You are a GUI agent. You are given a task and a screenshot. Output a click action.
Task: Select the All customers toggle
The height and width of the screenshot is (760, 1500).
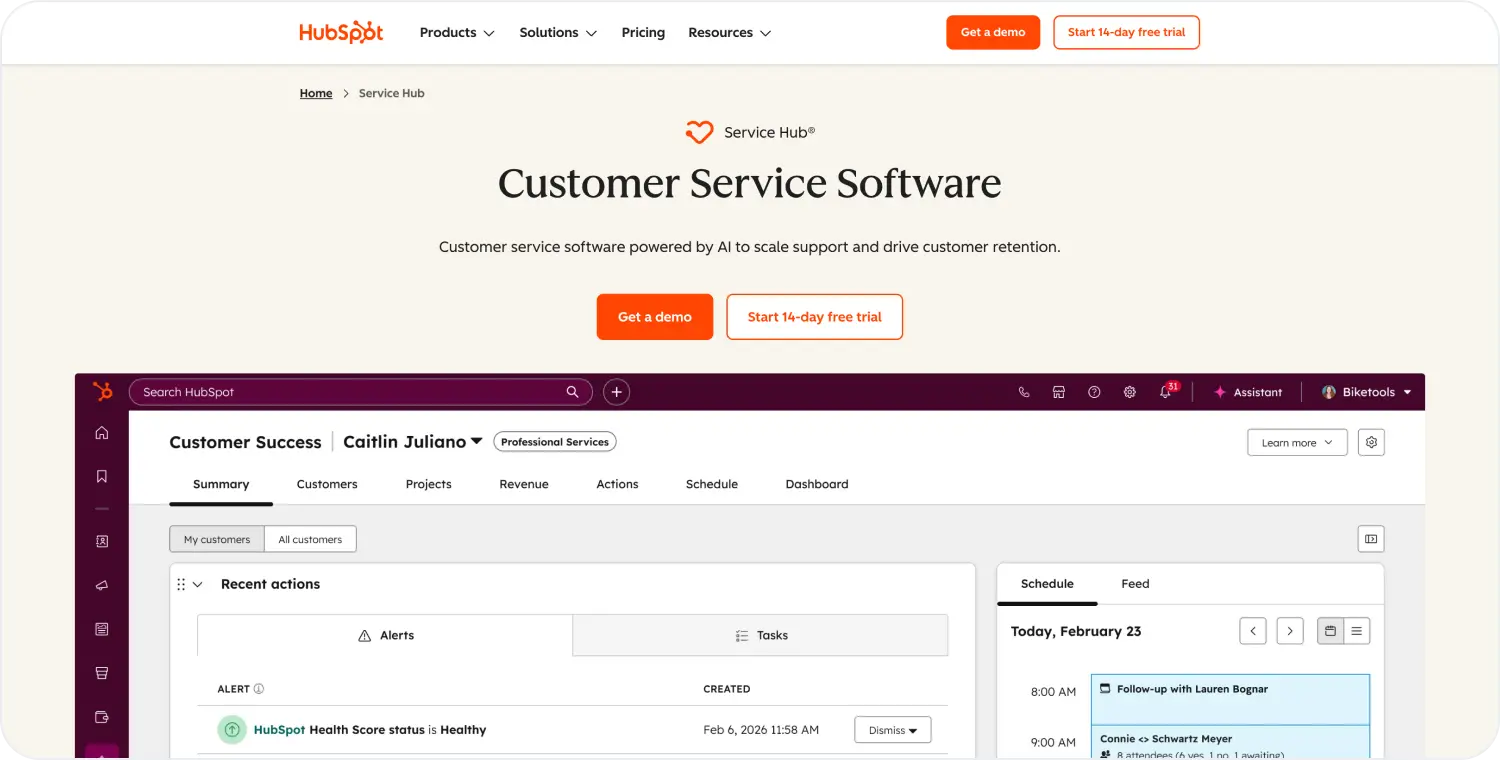[x=310, y=539]
